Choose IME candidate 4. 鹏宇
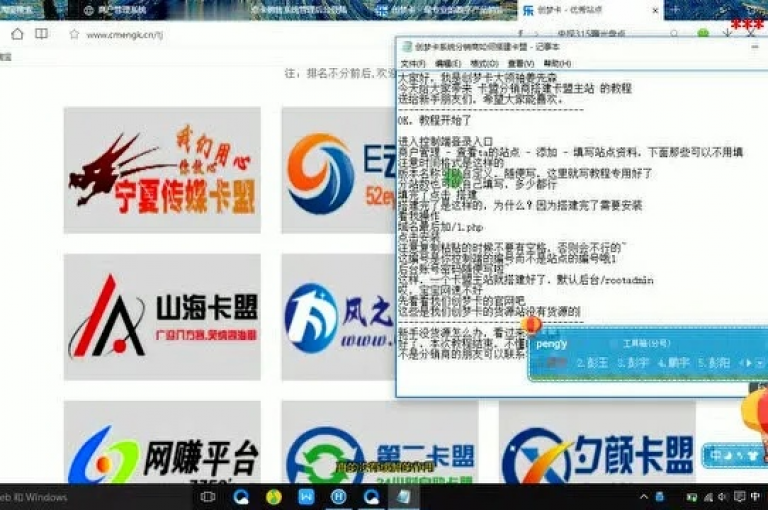The height and width of the screenshot is (510, 768). [x=673, y=363]
